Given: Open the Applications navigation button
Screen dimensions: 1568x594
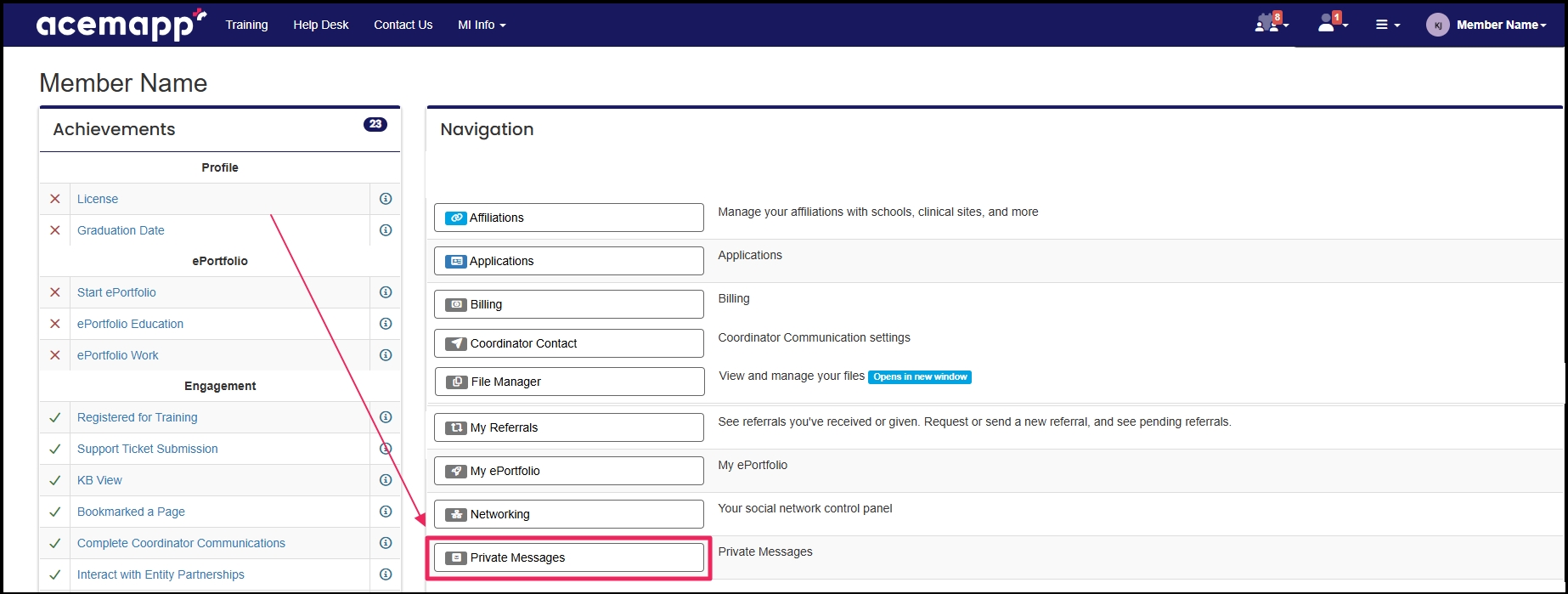Looking at the screenshot, I should click(569, 261).
